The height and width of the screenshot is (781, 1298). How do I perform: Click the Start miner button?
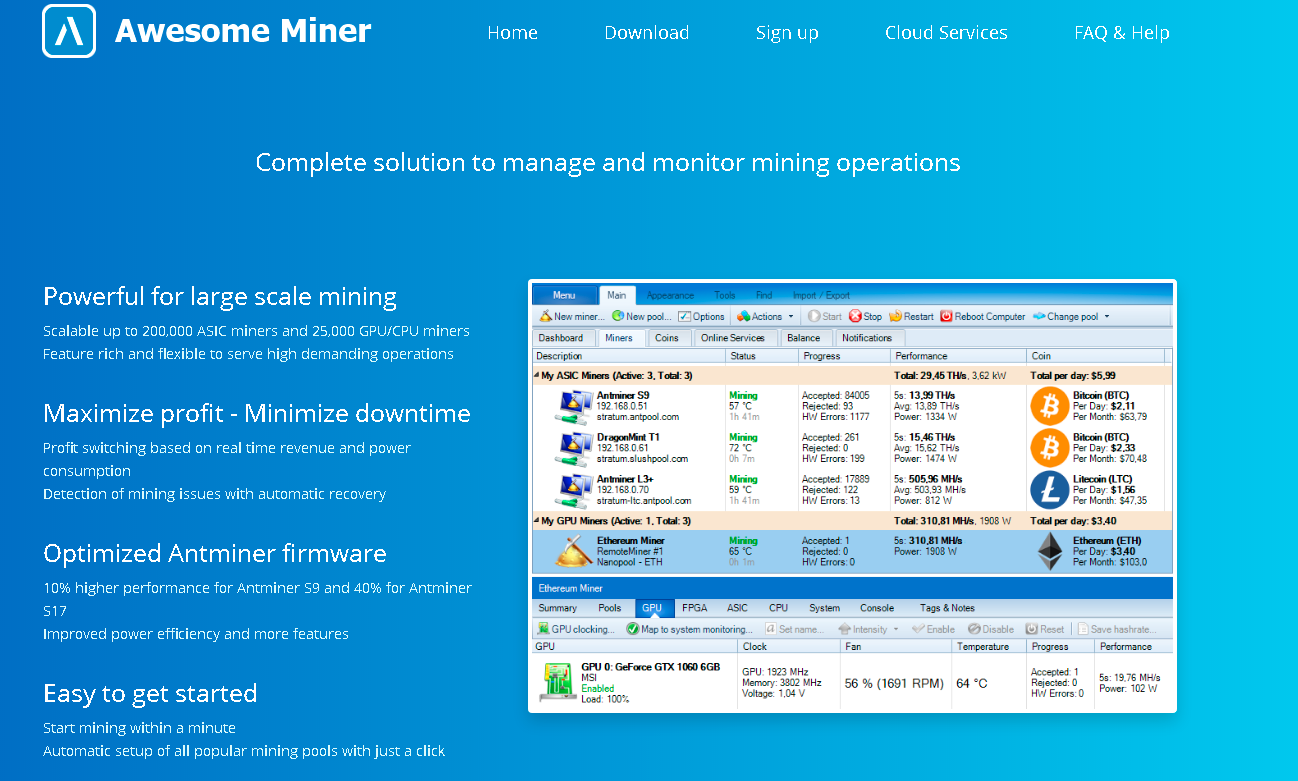[x=825, y=316]
